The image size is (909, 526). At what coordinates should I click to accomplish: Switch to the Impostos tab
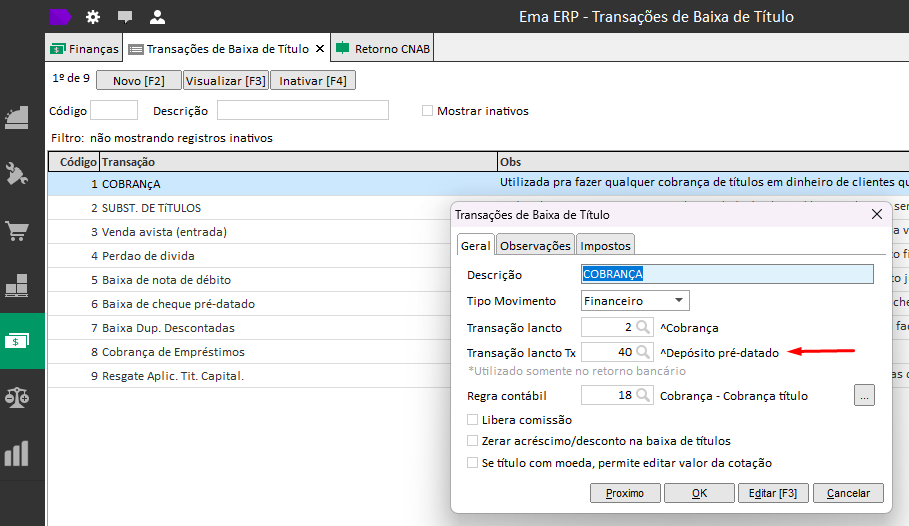tap(605, 245)
